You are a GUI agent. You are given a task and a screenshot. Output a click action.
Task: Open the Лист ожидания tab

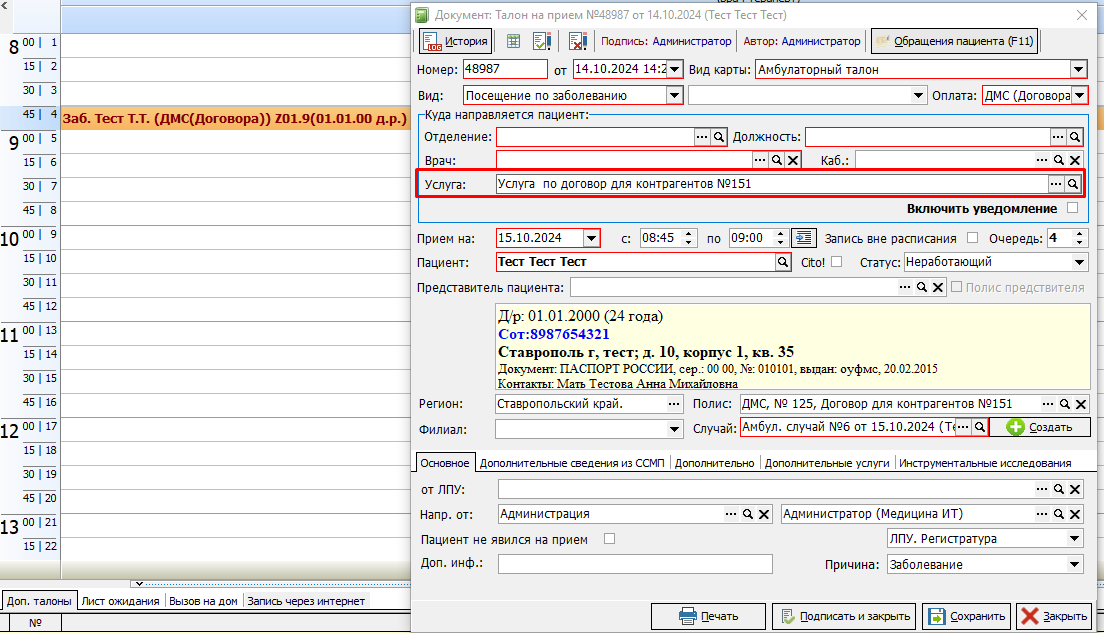120,601
